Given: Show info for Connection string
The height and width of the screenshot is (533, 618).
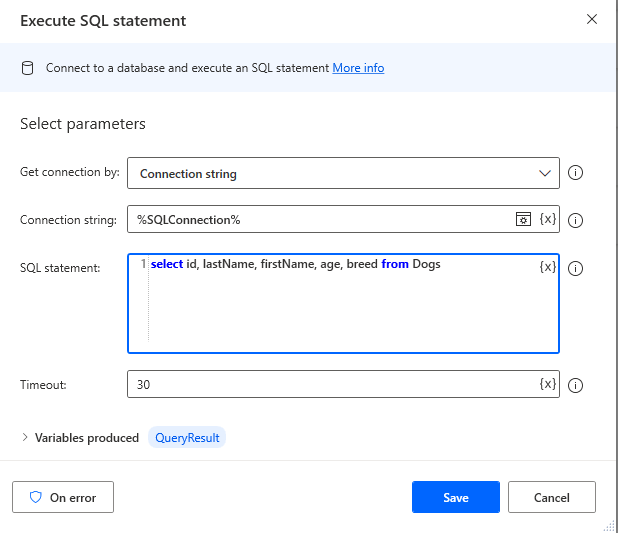Looking at the screenshot, I should 575,220.
